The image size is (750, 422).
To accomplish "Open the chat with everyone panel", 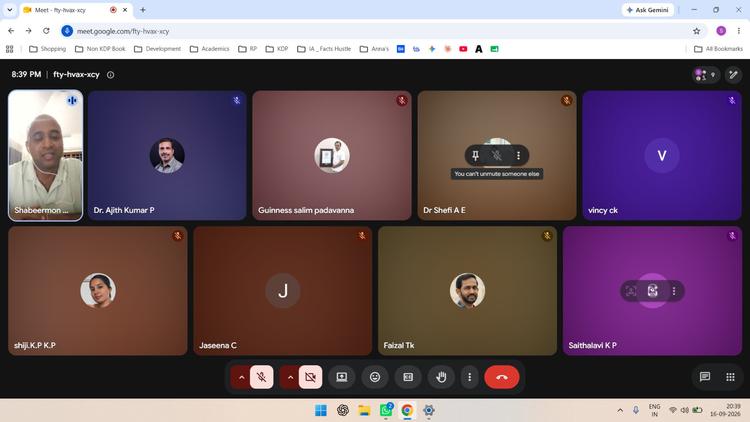I will tap(705, 377).
